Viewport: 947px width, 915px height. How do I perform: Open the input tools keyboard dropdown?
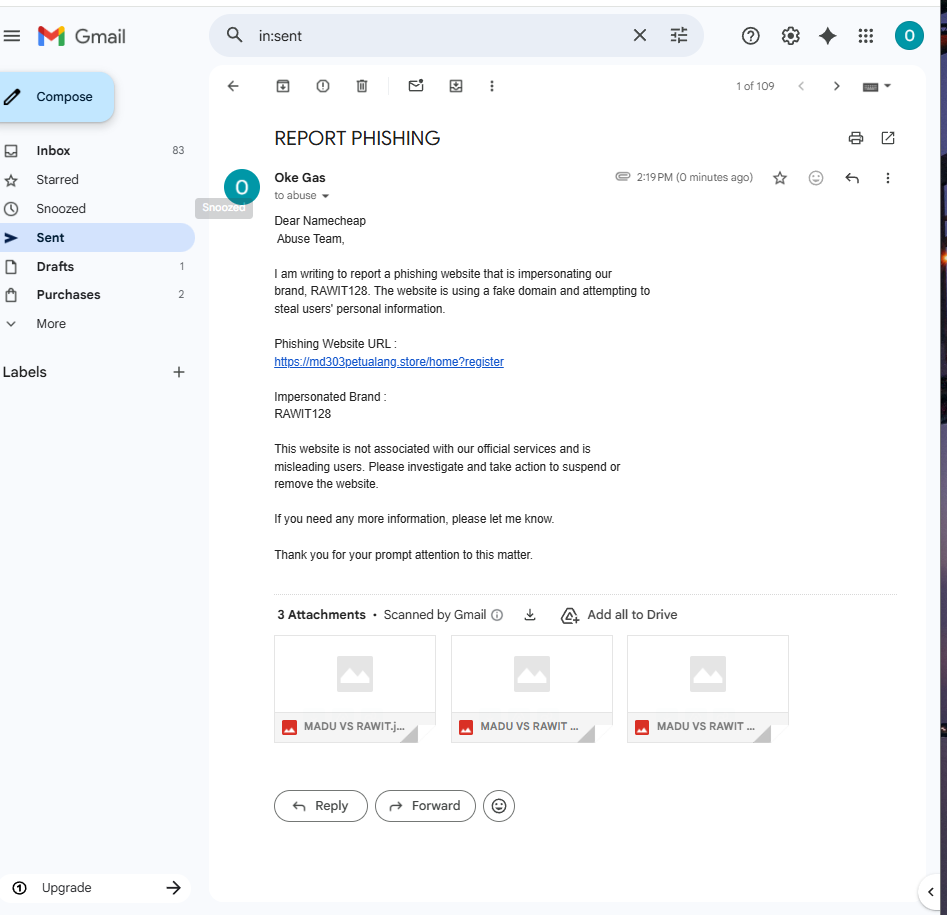876,86
